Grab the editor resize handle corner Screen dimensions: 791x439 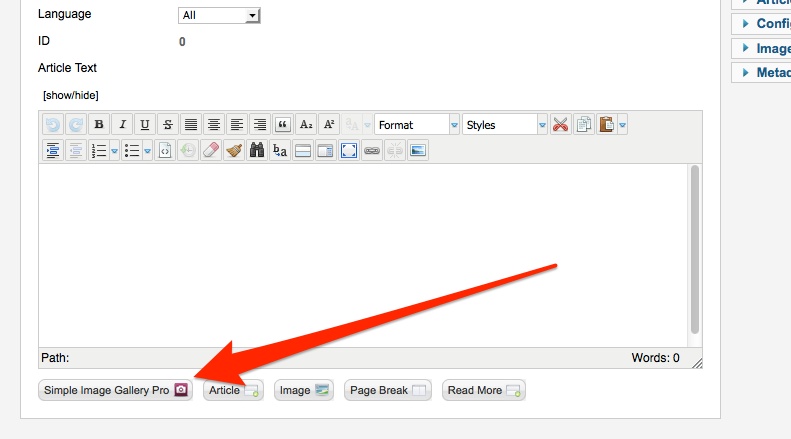697,363
